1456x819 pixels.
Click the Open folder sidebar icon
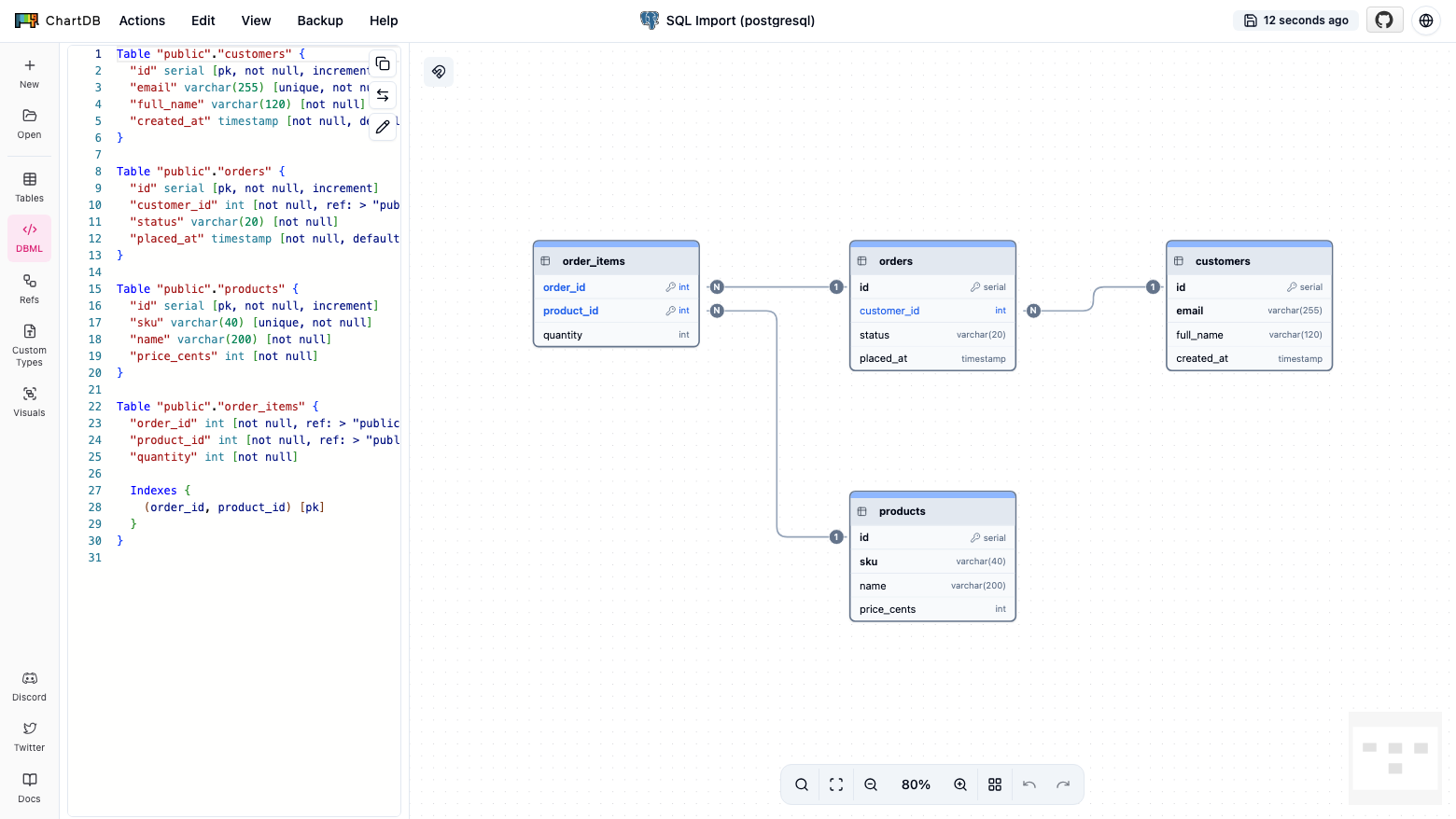coord(29,123)
